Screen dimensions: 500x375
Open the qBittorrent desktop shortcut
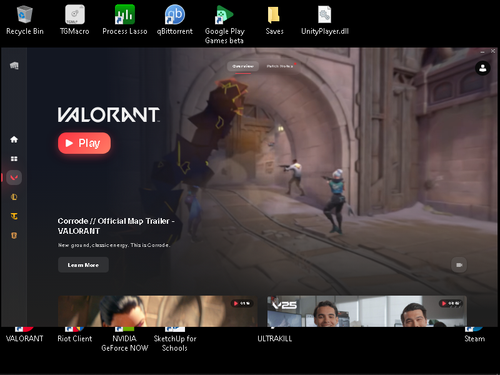click(175, 20)
